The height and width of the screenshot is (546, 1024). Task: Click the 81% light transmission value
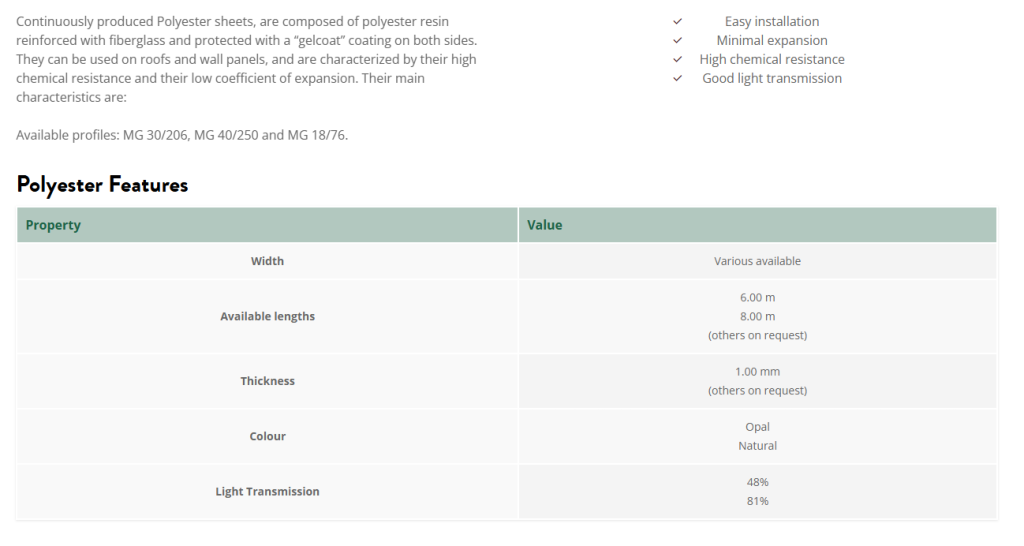(x=757, y=501)
